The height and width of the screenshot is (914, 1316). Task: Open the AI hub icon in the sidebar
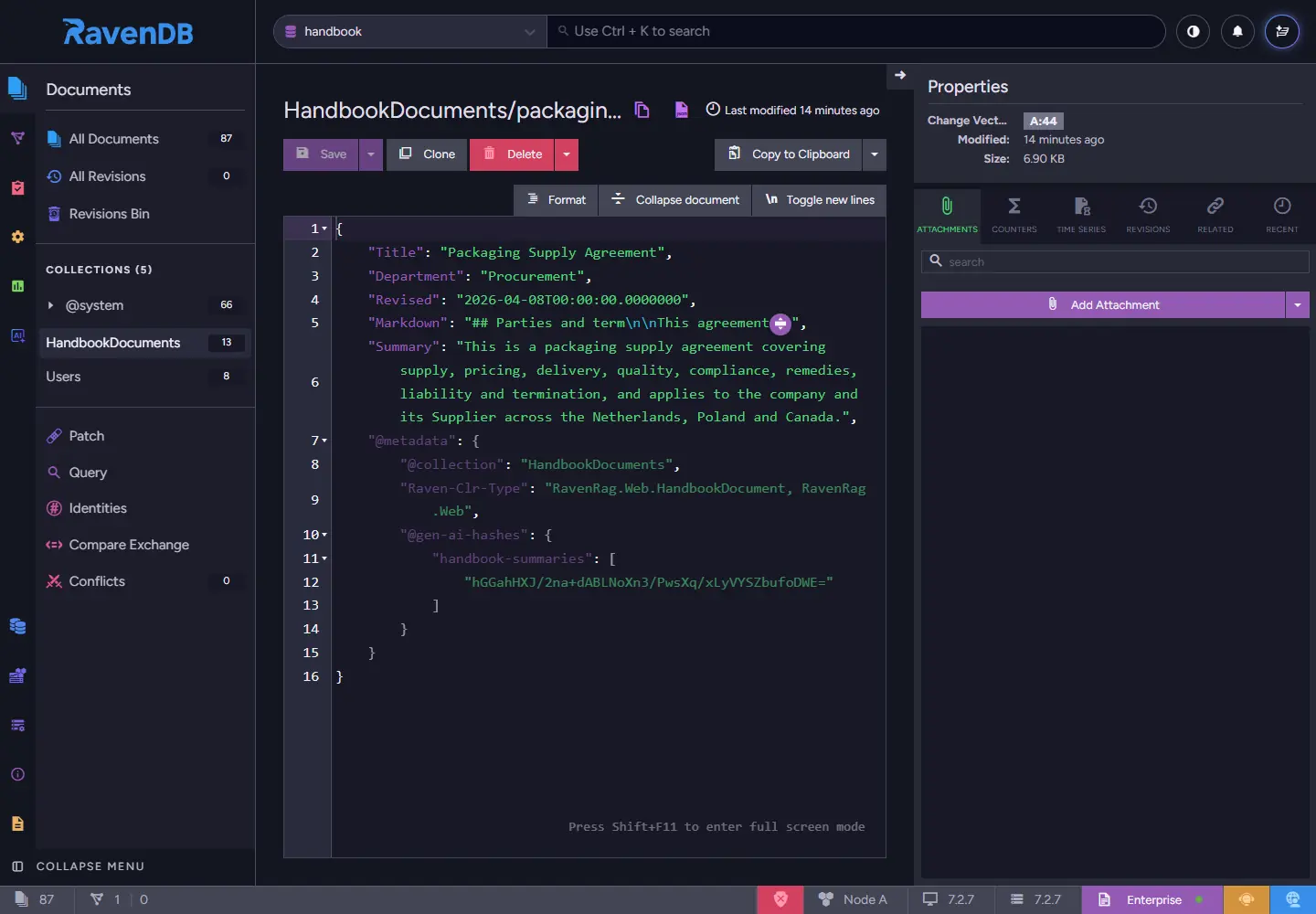[x=17, y=335]
